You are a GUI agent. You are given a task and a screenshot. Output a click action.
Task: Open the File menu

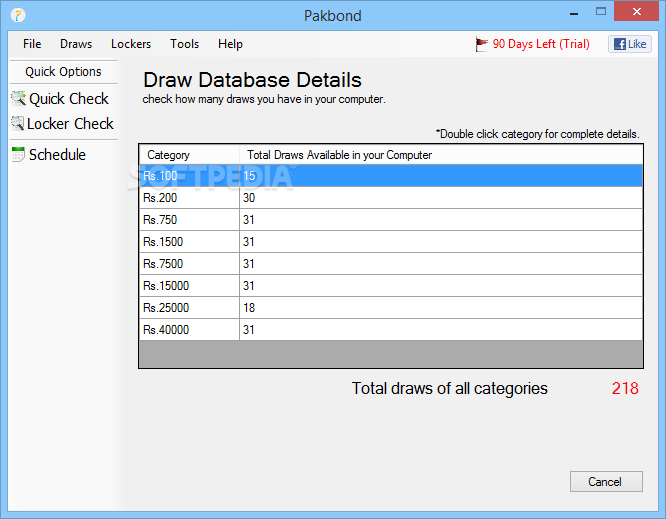[32, 44]
